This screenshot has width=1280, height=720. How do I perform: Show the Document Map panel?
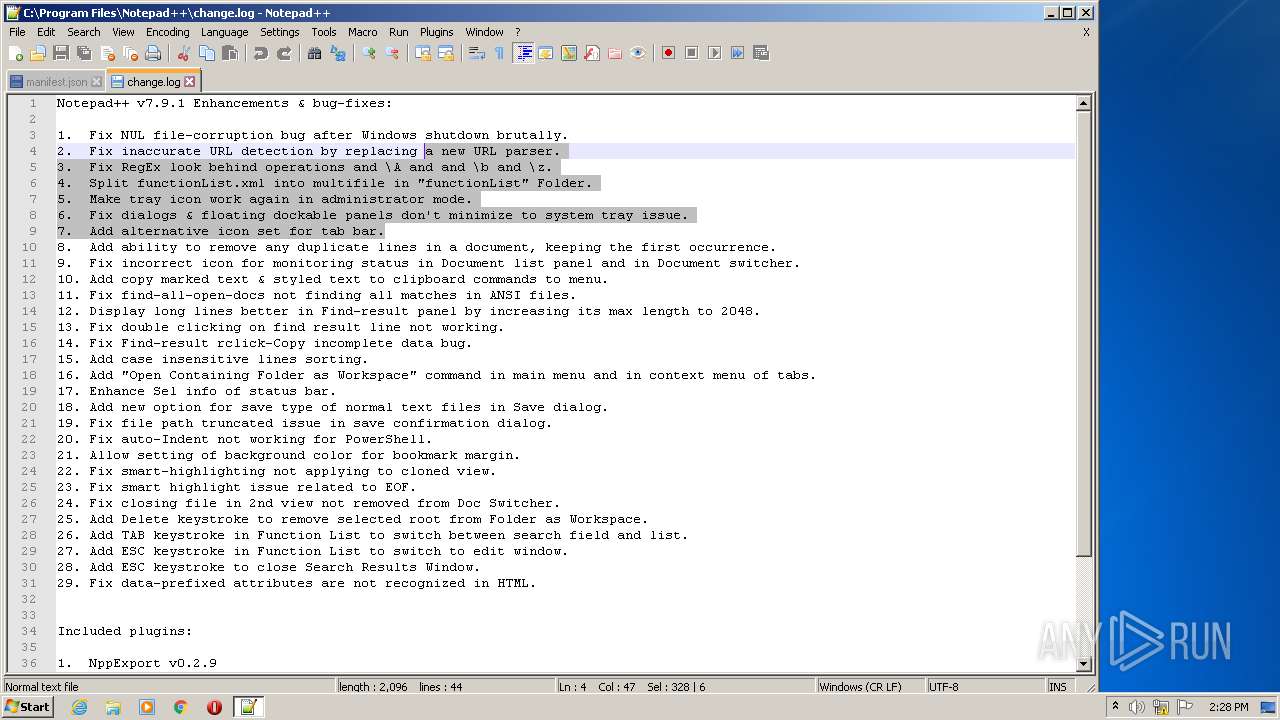569,53
